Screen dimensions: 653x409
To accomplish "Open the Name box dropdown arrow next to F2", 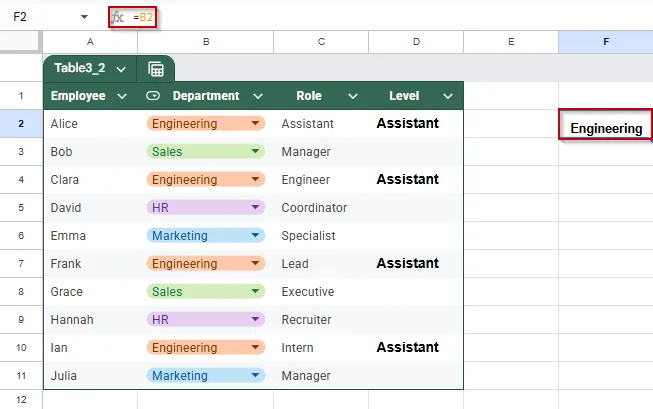I will [84, 17].
